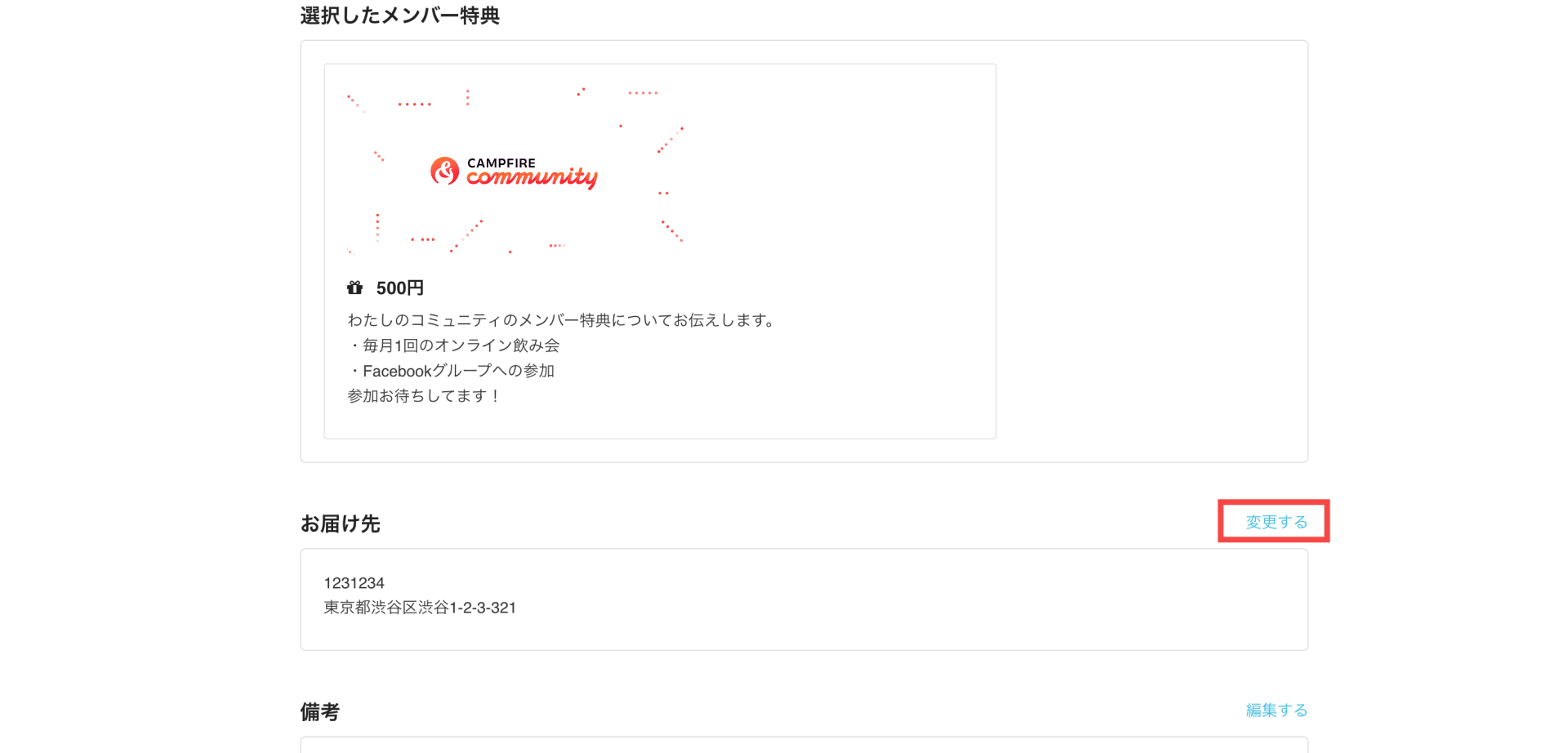Click the Facebookグループへの参加 benefit line
Screen dimensions: 1568x753
pyautogui.click(x=452, y=371)
